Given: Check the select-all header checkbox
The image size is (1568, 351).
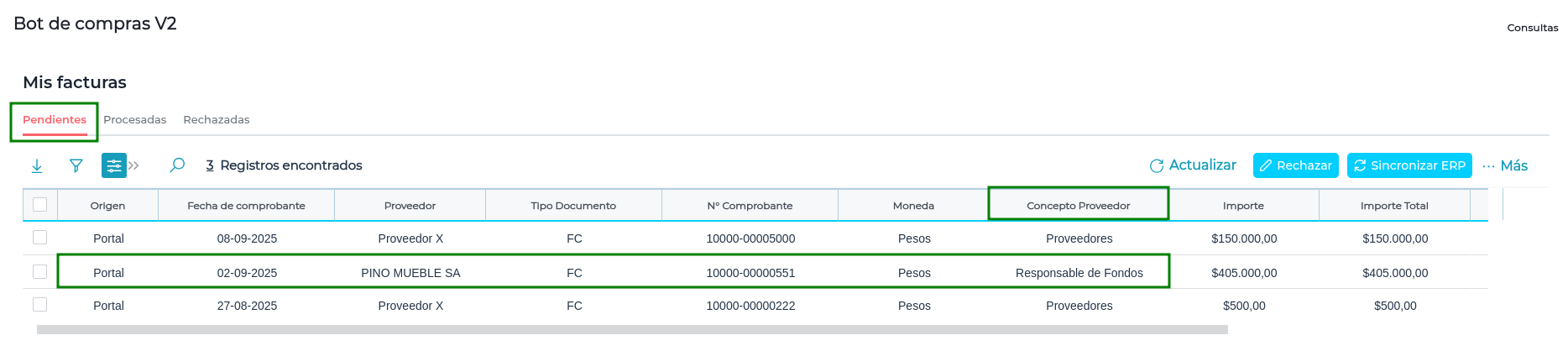Looking at the screenshot, I should pos(39,205).
